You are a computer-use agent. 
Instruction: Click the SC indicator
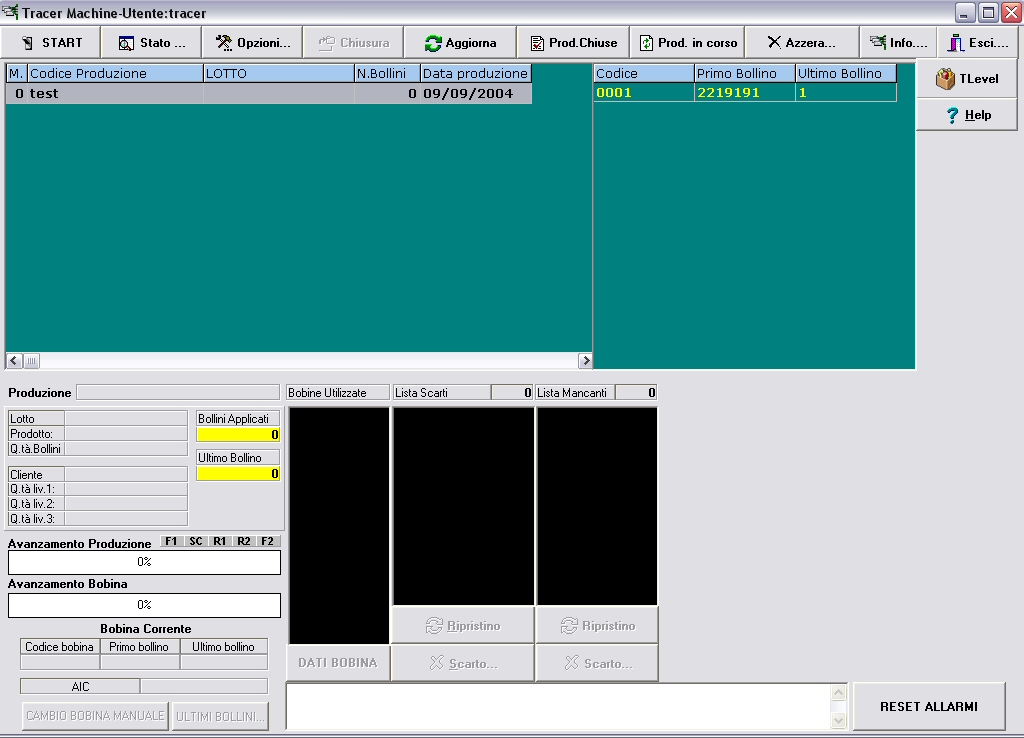(x=195, y=541)
